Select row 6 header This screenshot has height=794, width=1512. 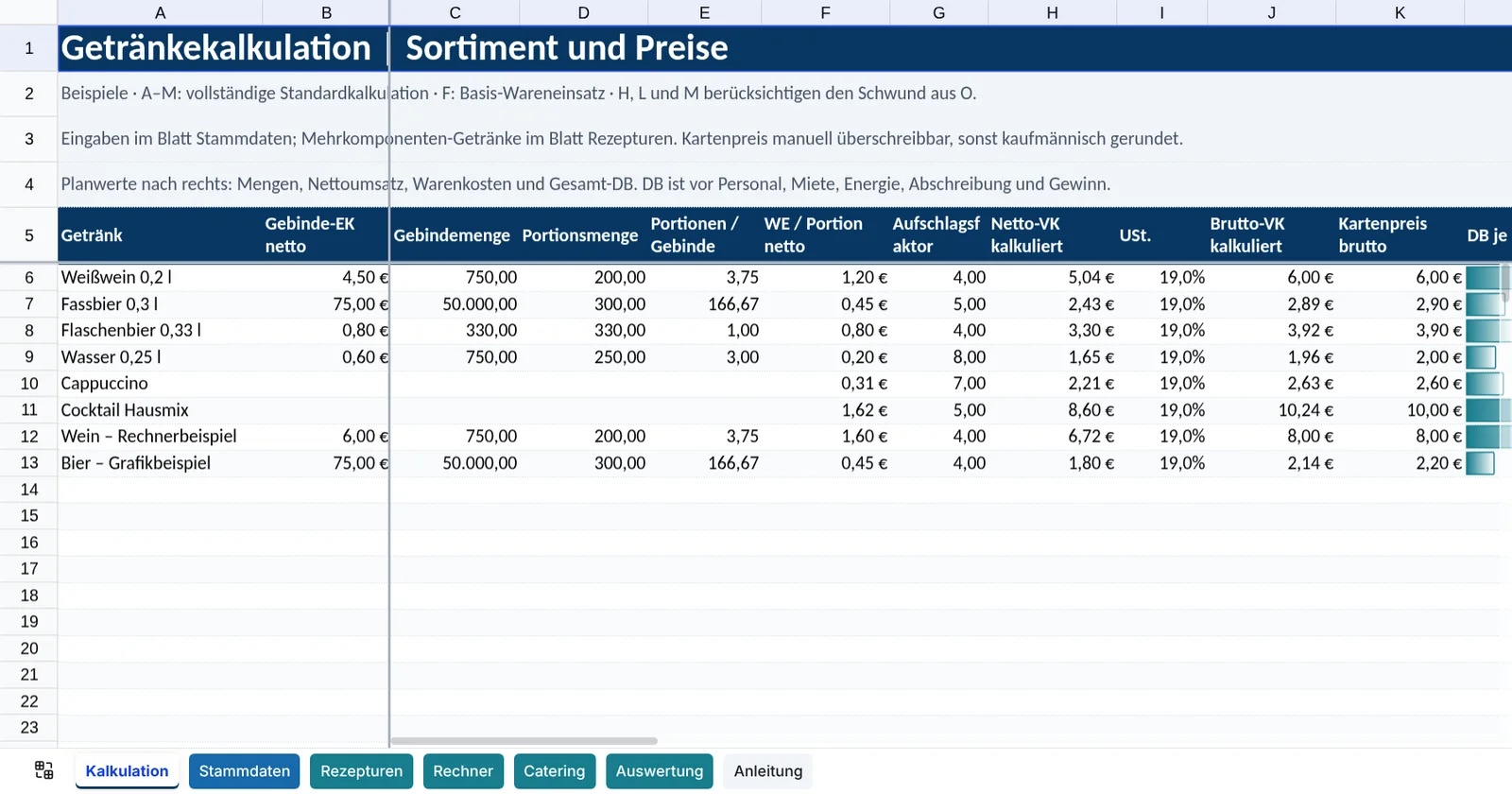tap(28, 278)
